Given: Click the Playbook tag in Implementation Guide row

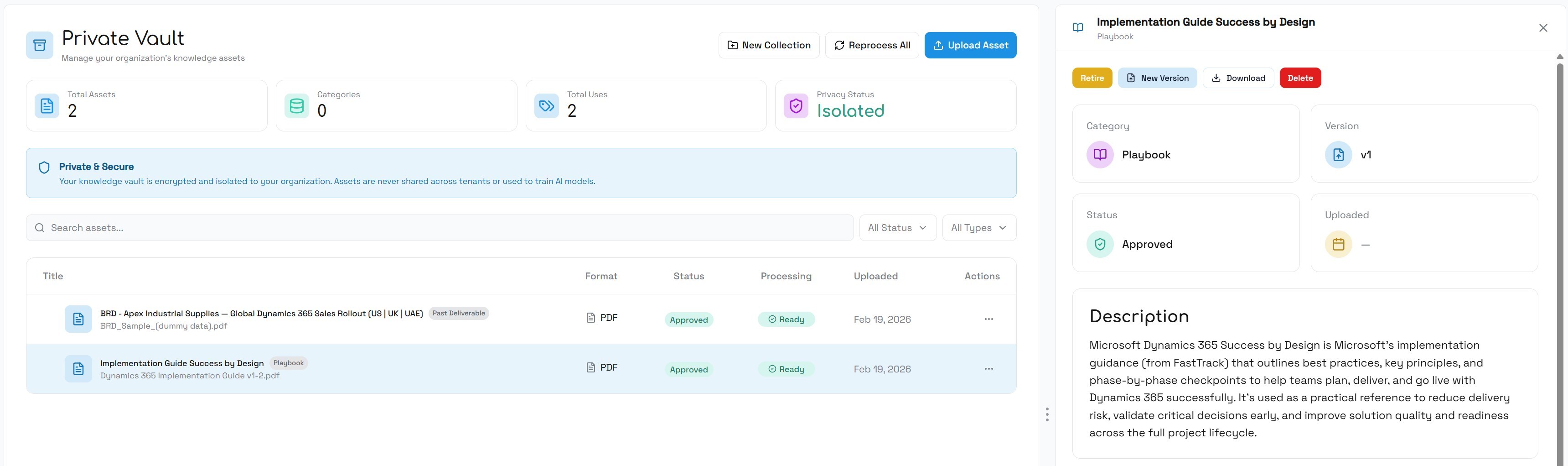Looking at the screenshot, I should pos(289,363).
